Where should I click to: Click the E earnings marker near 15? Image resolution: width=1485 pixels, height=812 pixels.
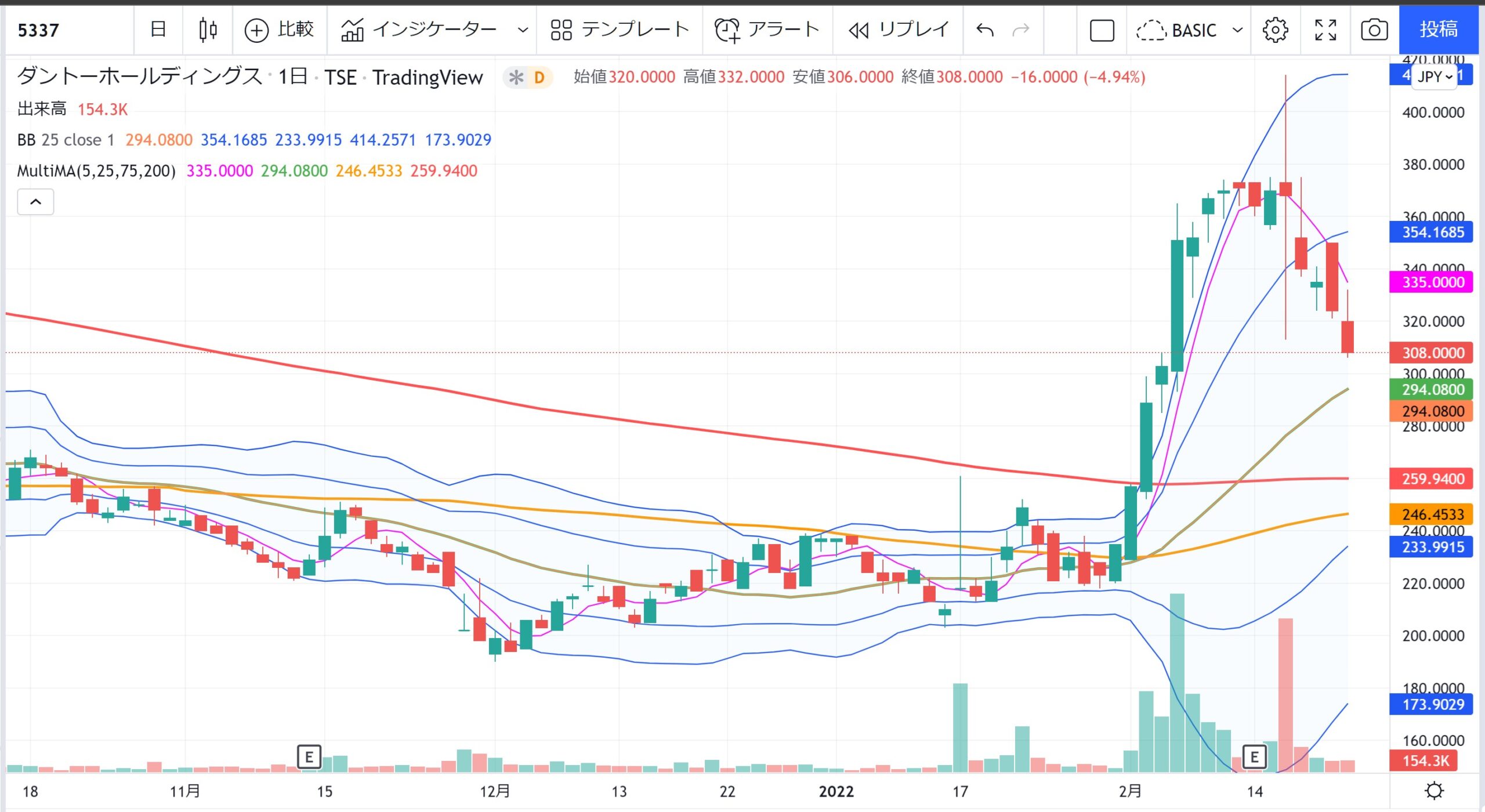(309, 757)
